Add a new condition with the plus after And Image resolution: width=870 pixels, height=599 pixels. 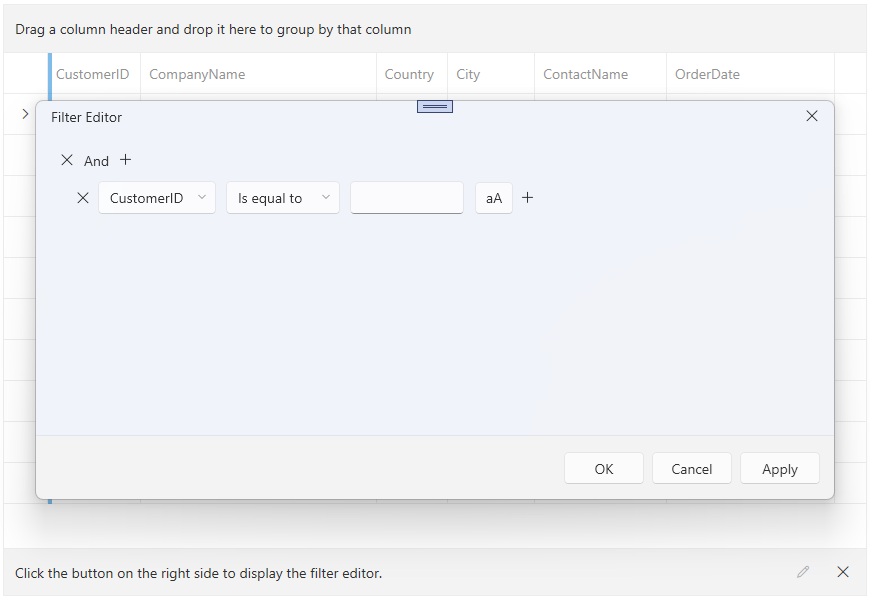pos(126,160)
